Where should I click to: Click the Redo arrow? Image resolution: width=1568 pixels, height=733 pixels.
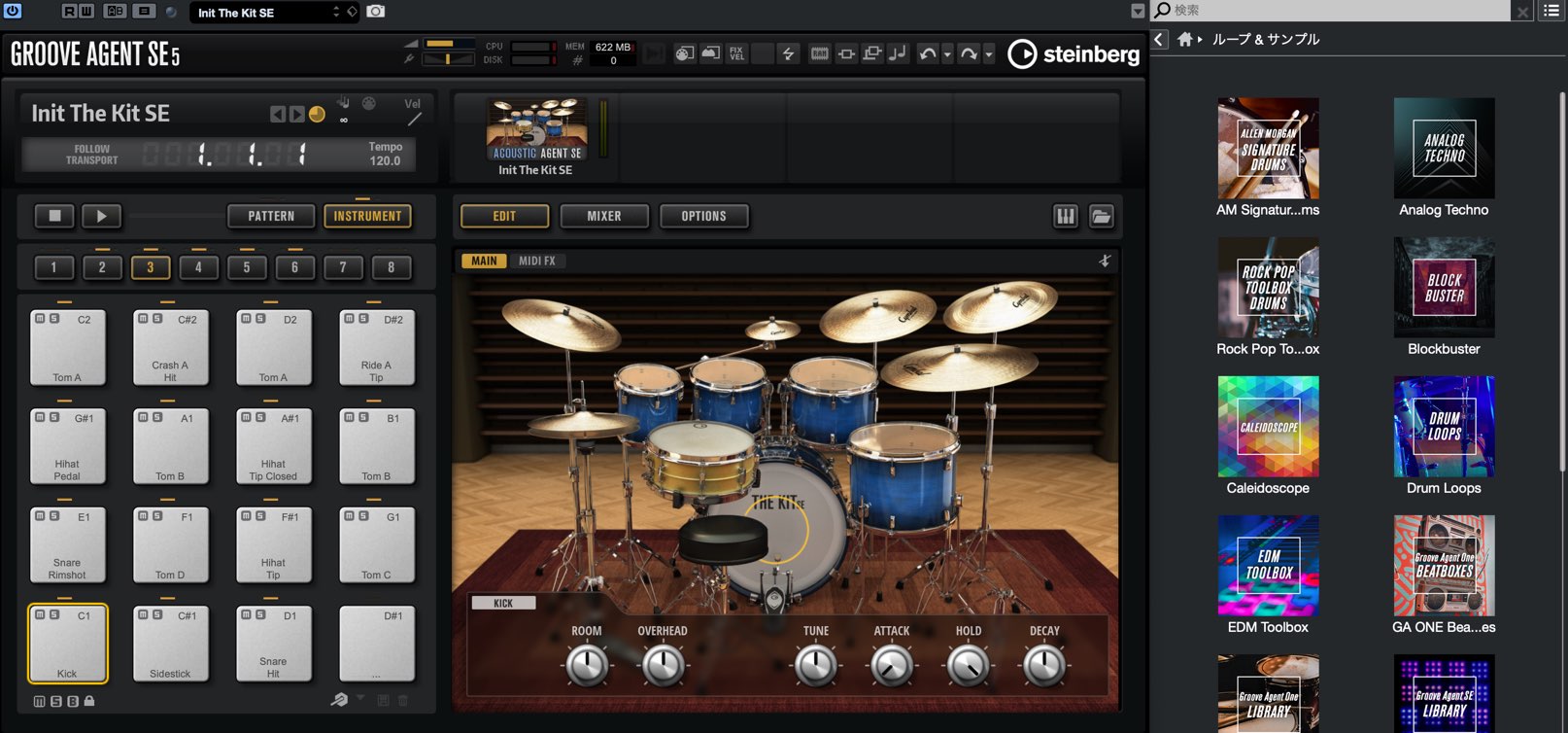coord(969,53)
